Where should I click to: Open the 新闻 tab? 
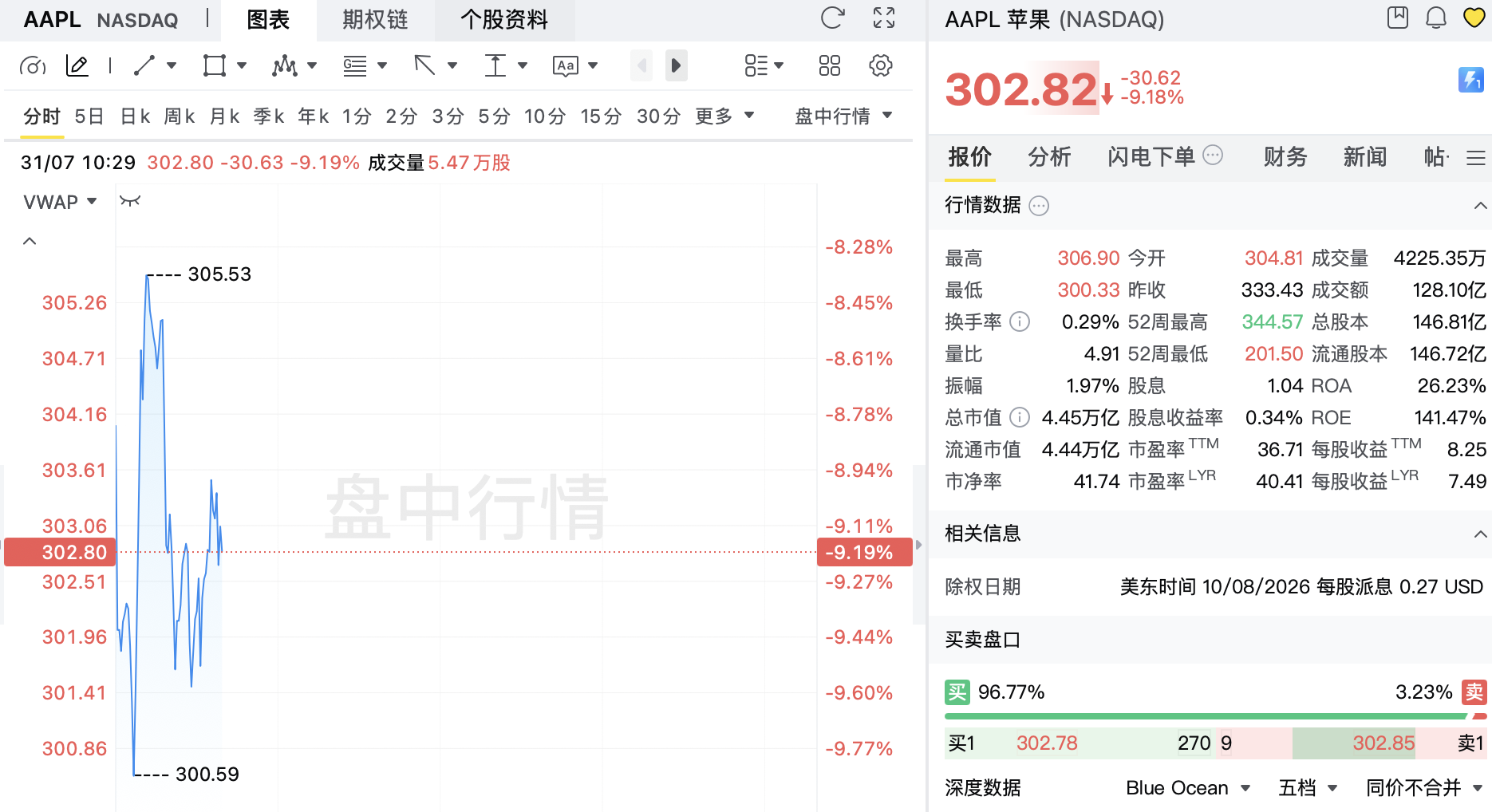tap(1365, 156)
